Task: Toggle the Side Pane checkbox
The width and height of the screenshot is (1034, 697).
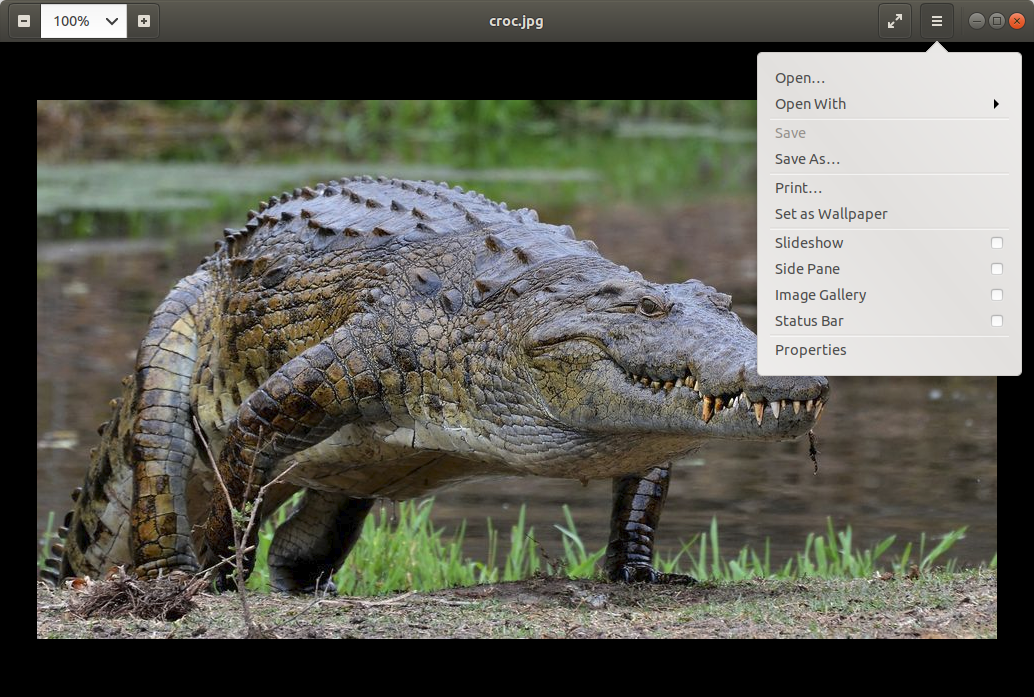Action: [x=996, y=269]
